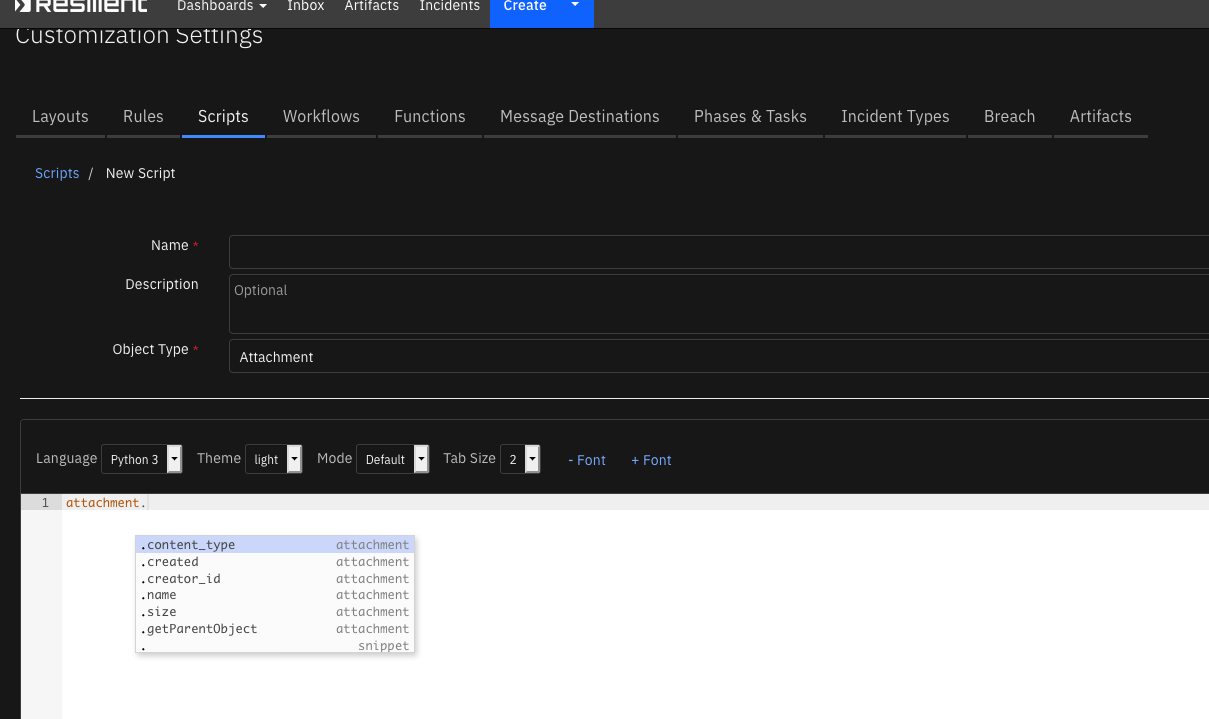Open the Object Type dropdown
This screenshot has height=719, width=1209.
pos(719,356)
